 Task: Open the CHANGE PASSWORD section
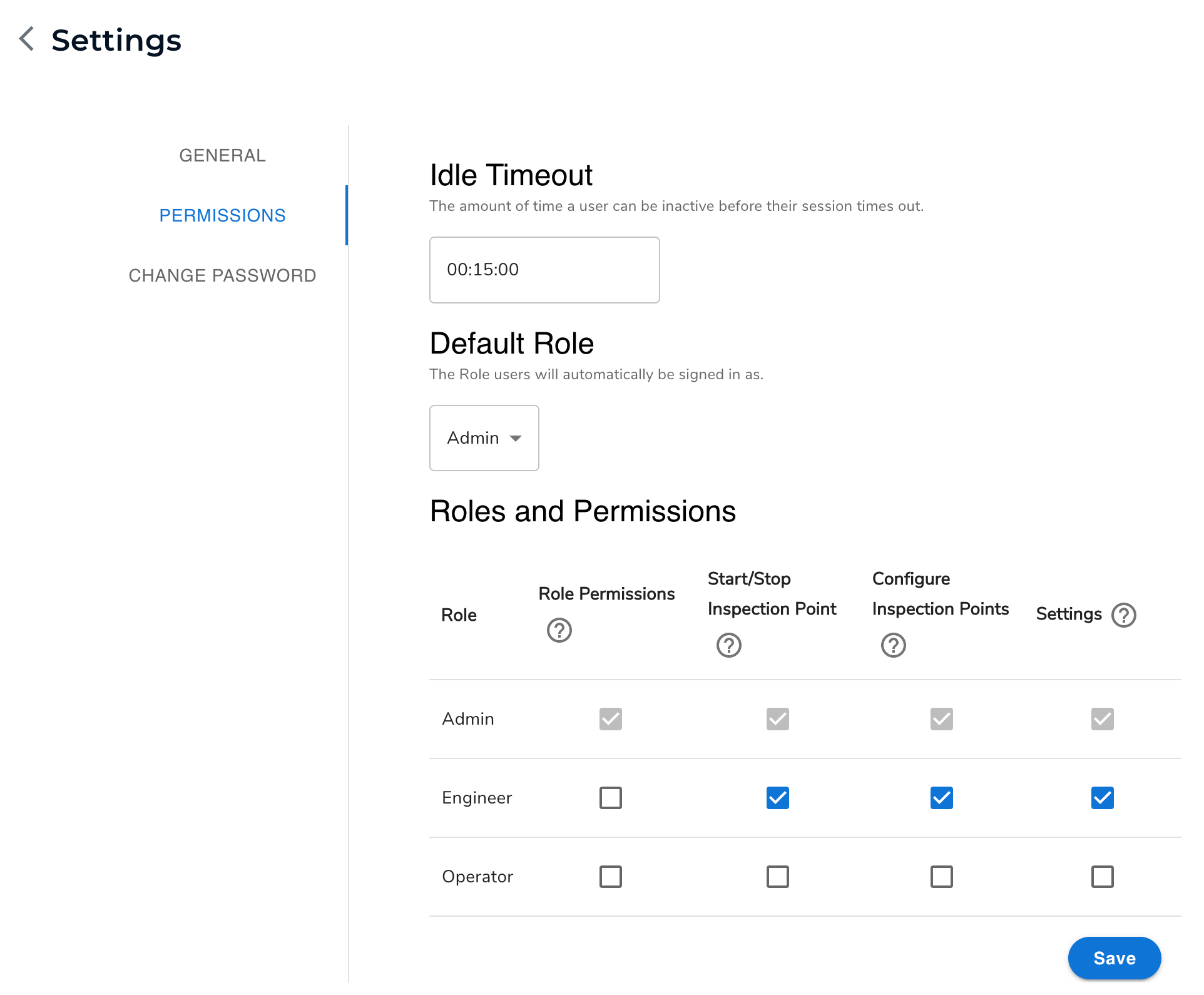[x=222, y=275]
